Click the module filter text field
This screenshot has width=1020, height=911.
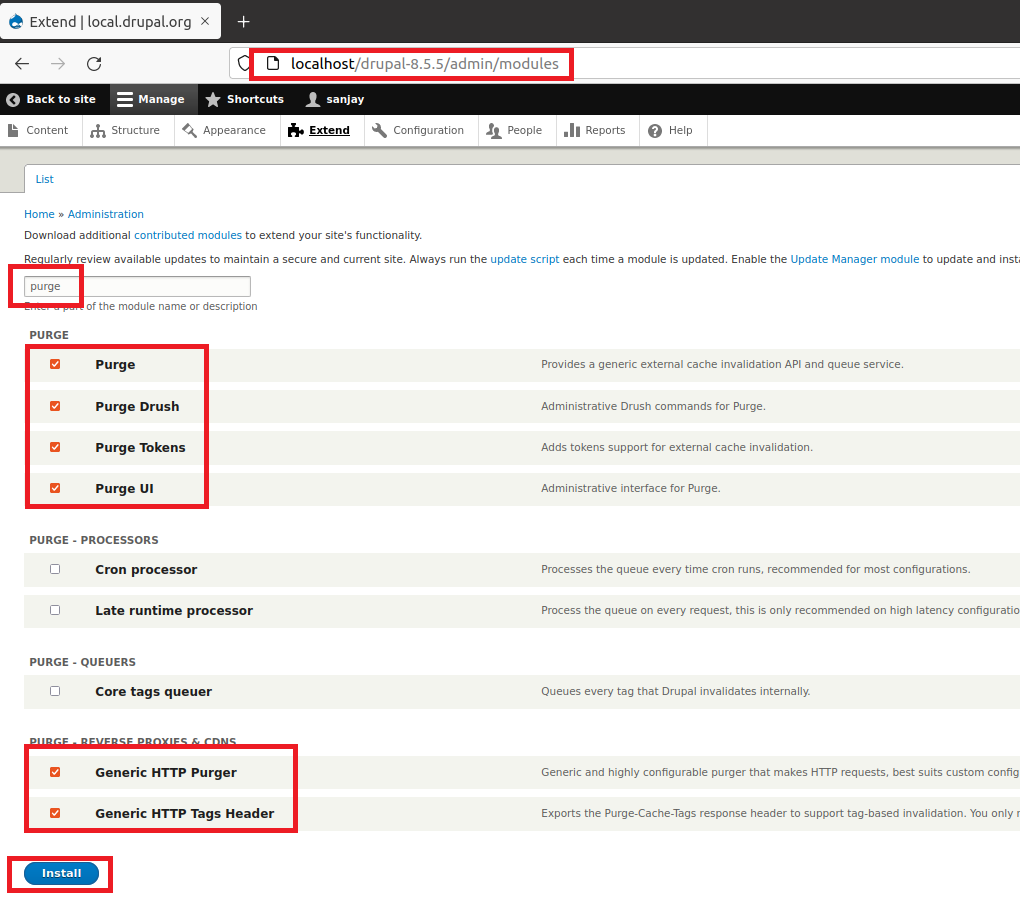(137, 286)
